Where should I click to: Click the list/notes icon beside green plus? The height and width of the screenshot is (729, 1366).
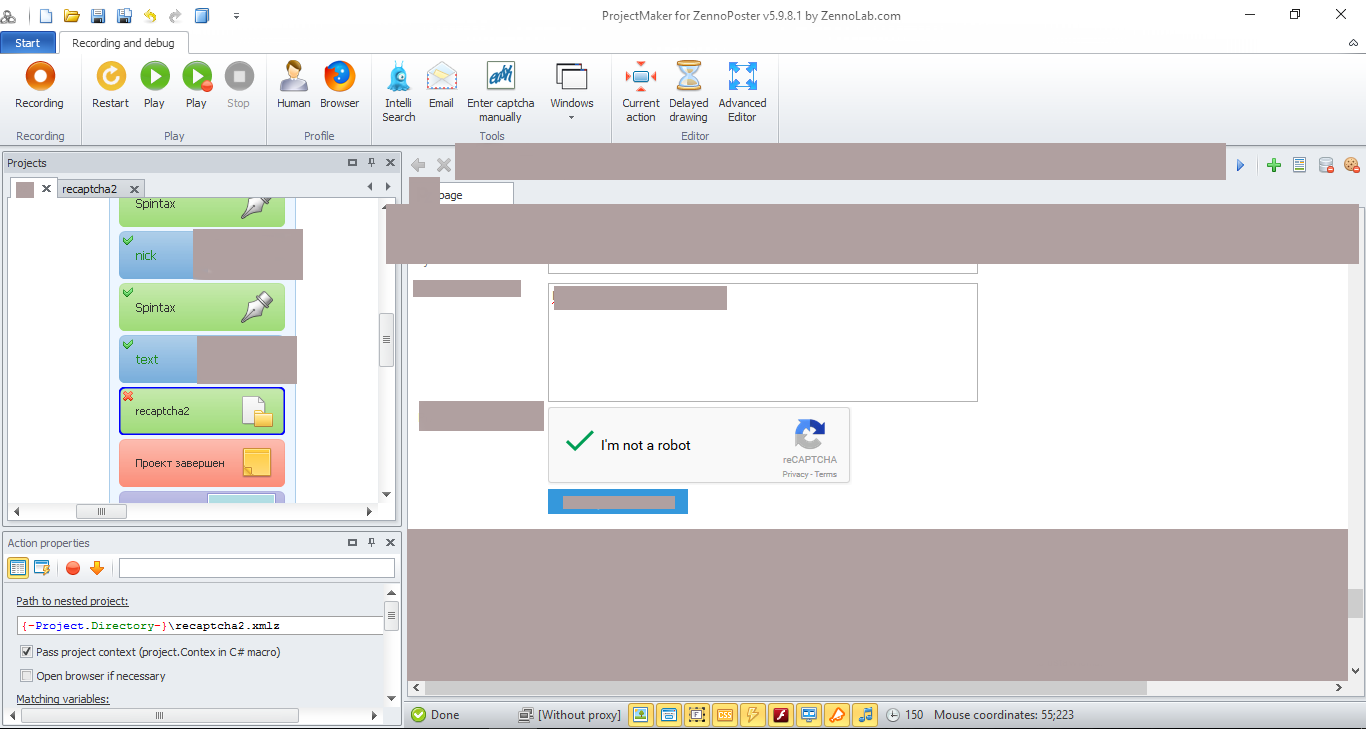1299,165
